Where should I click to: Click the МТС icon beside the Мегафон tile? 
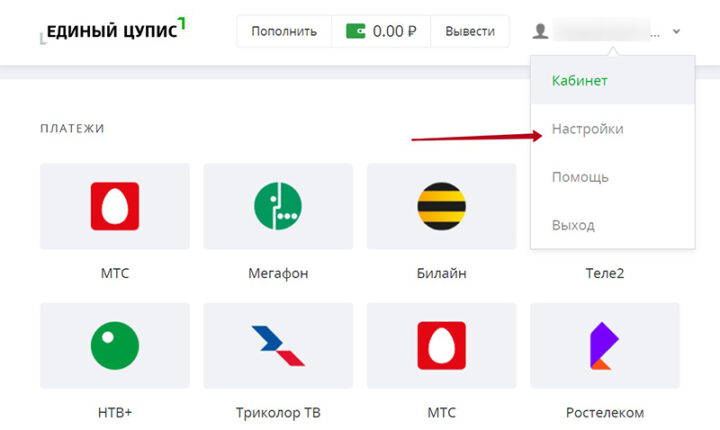pos(114,206)
